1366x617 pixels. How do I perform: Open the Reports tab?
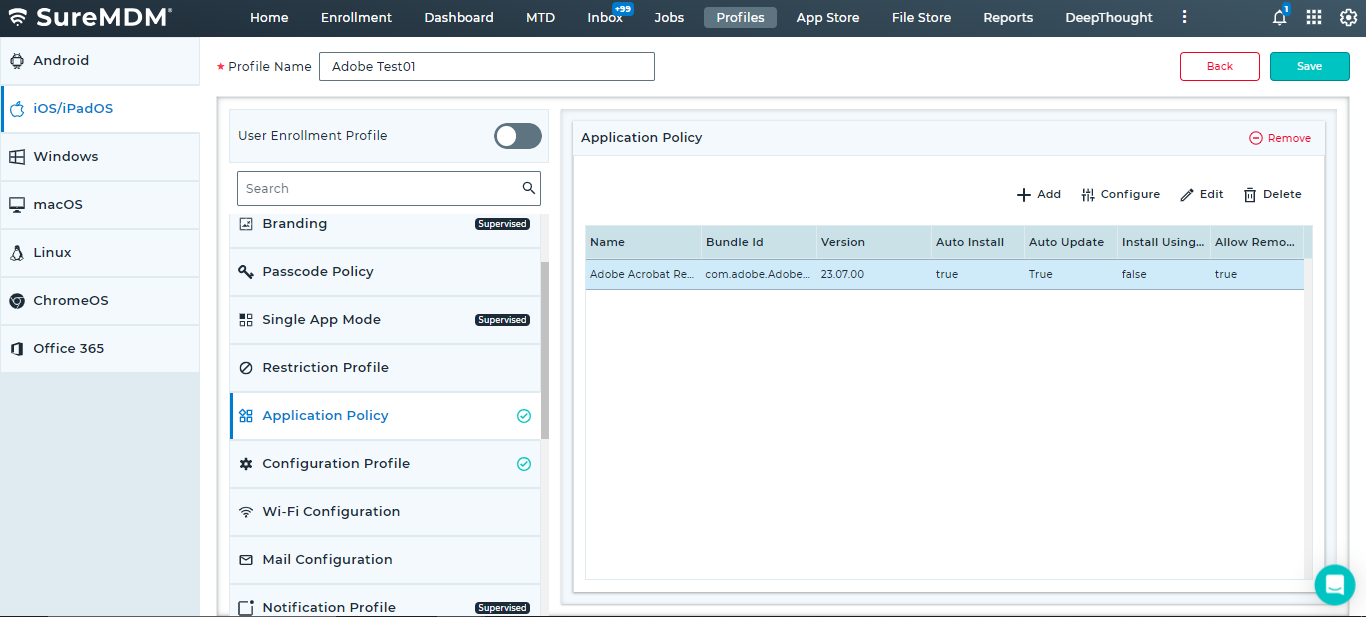pos(1008,17)
